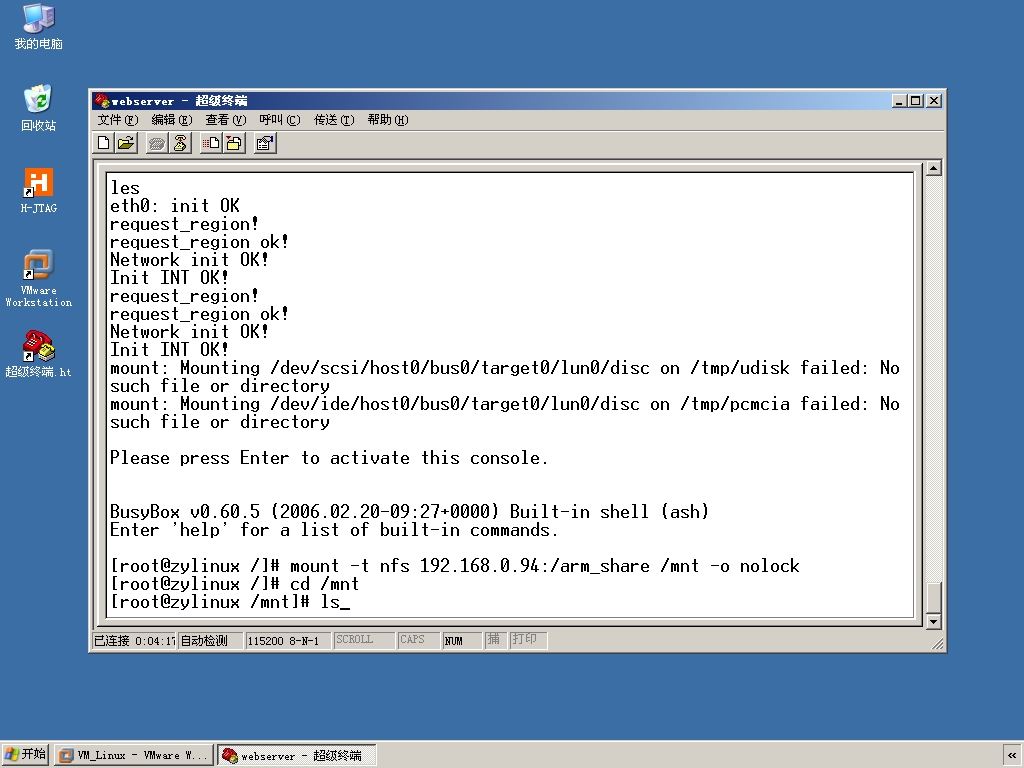This screenshot has height=768, width=1024.
Task: Click the terminal scrollbar up arrow
Action: 933,168
